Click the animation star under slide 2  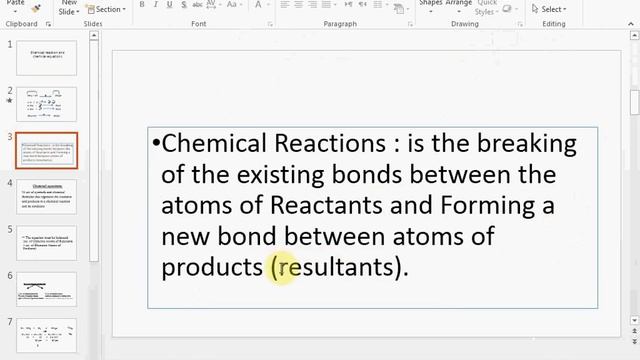pos(10,100)
